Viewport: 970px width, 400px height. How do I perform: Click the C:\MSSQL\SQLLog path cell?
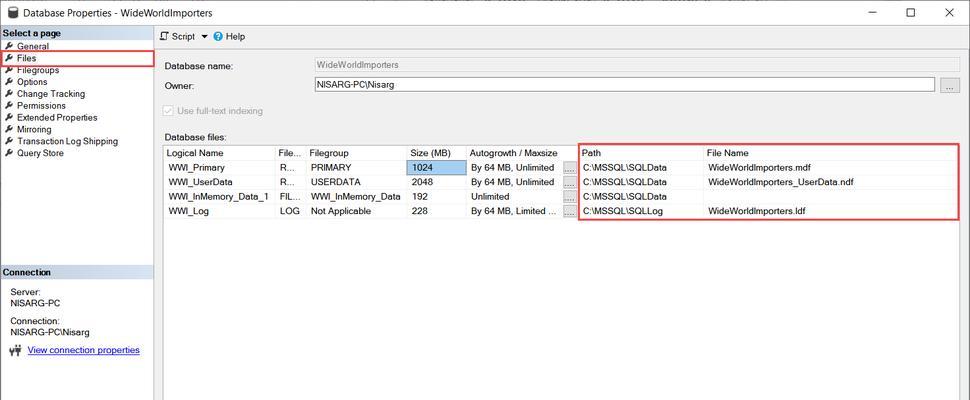(642, 211)
